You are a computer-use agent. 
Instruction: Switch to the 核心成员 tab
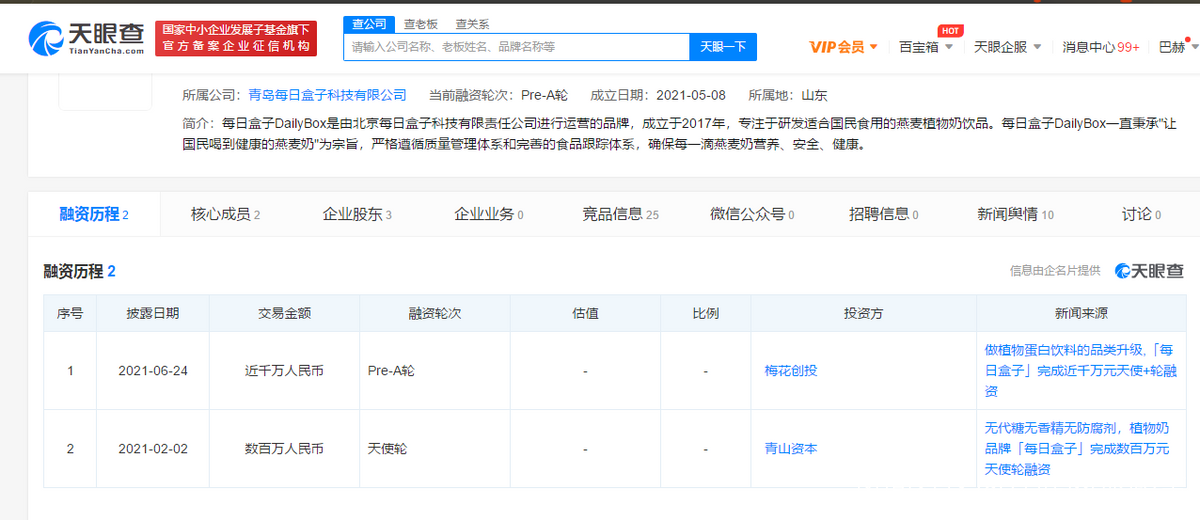225,214
